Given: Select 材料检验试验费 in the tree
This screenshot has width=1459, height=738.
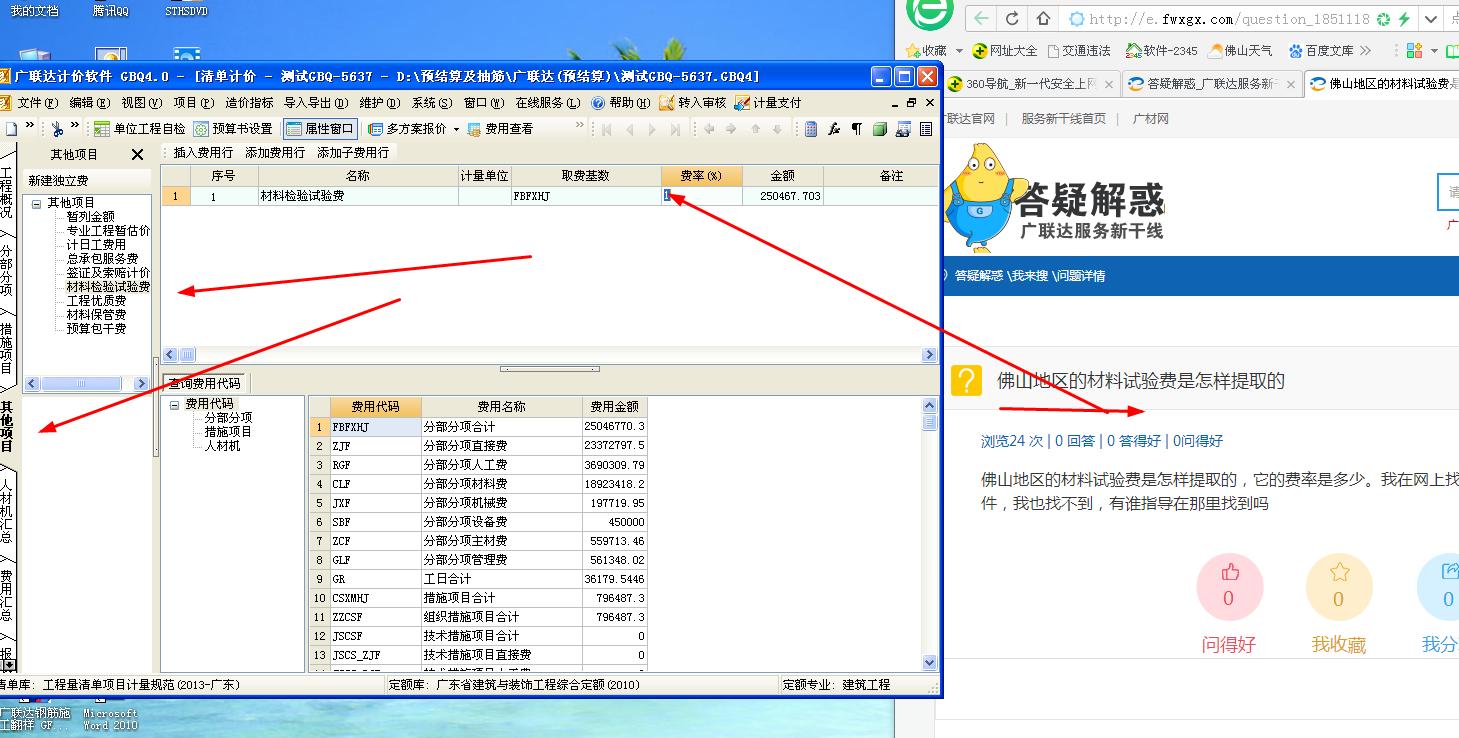Looking at the screenshot, I should [108, 286].
